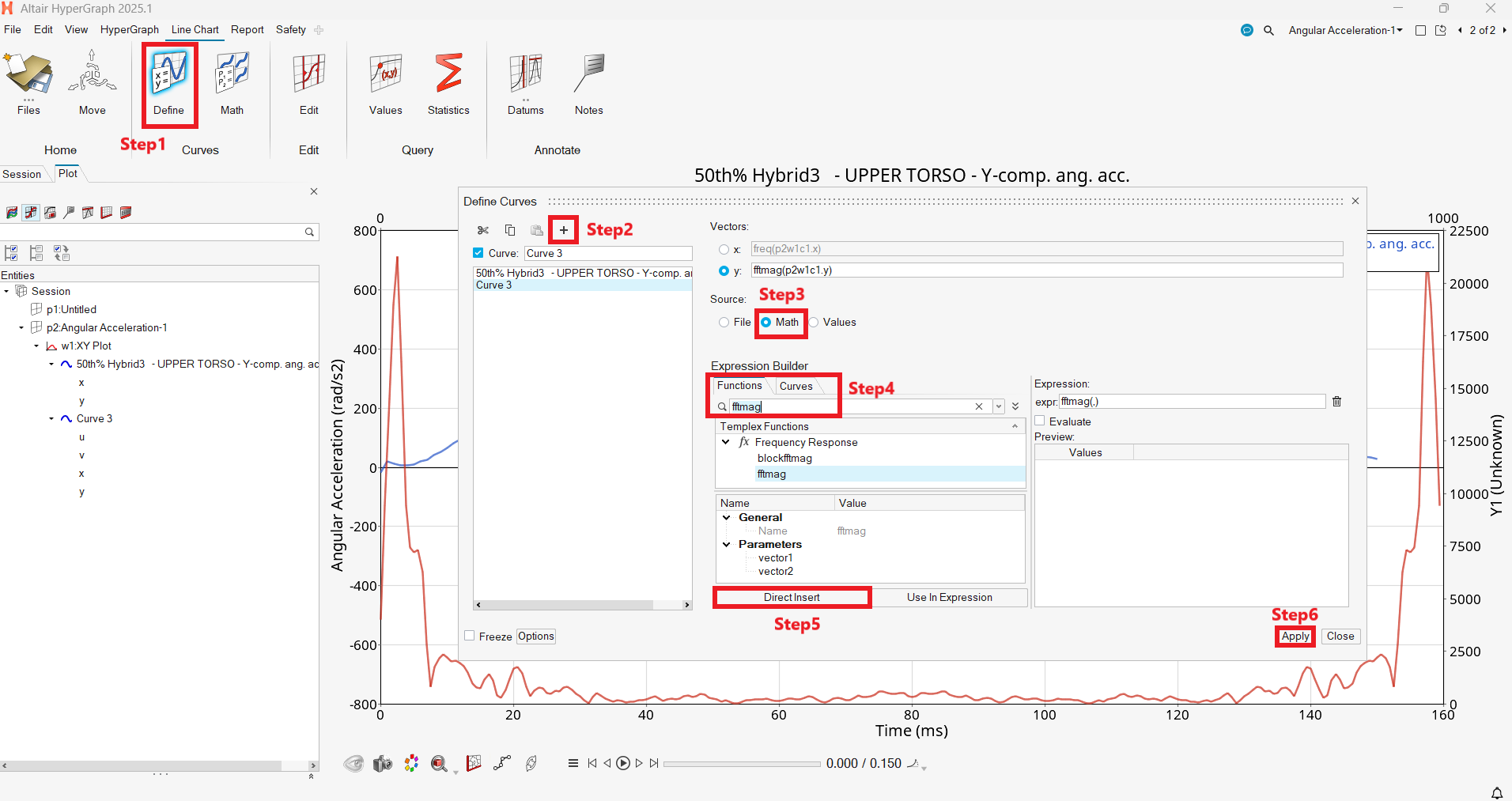Collapse the General properties group
The width and height of the screenshot is (1512, 801).
tap(726, 517)
